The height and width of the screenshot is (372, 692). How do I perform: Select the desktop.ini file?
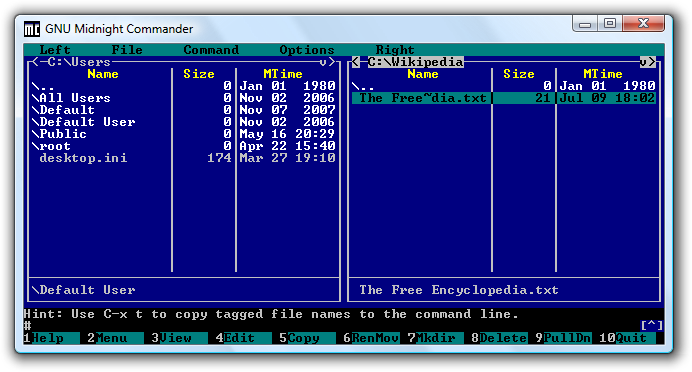[x=83, y=158]
